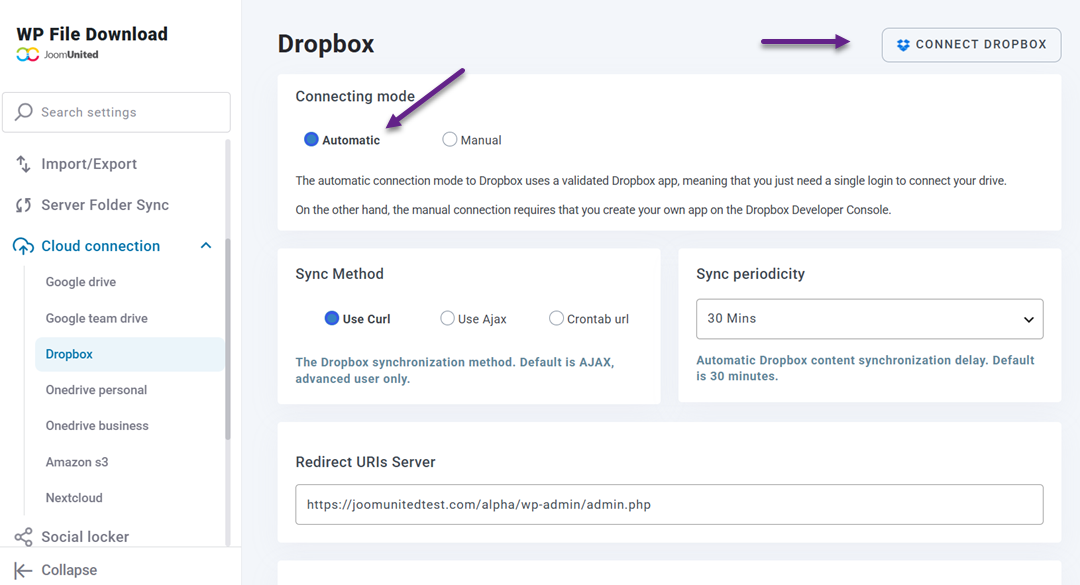Open Import/Export settings

click(89, 164)
